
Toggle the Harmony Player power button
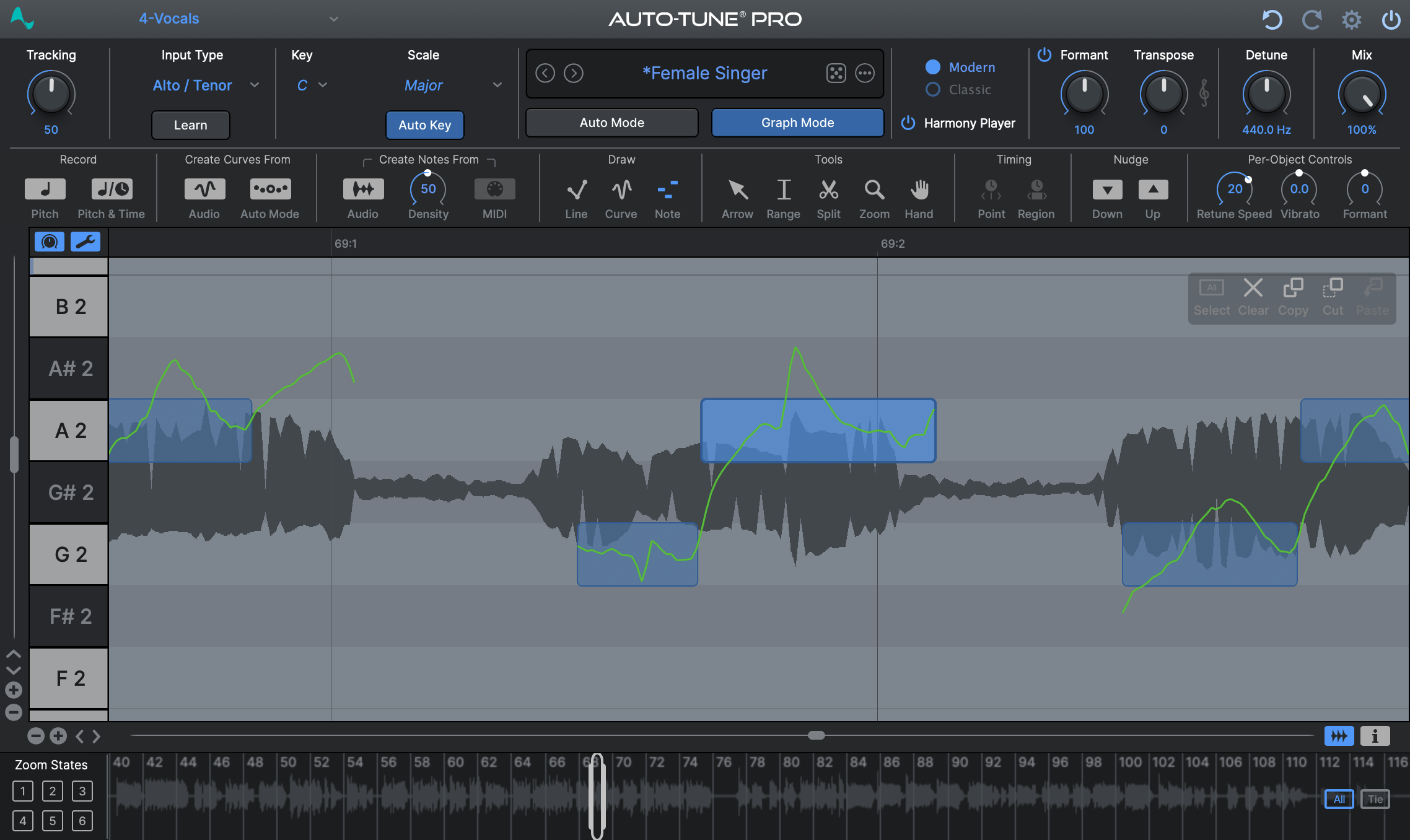(907, 123)
